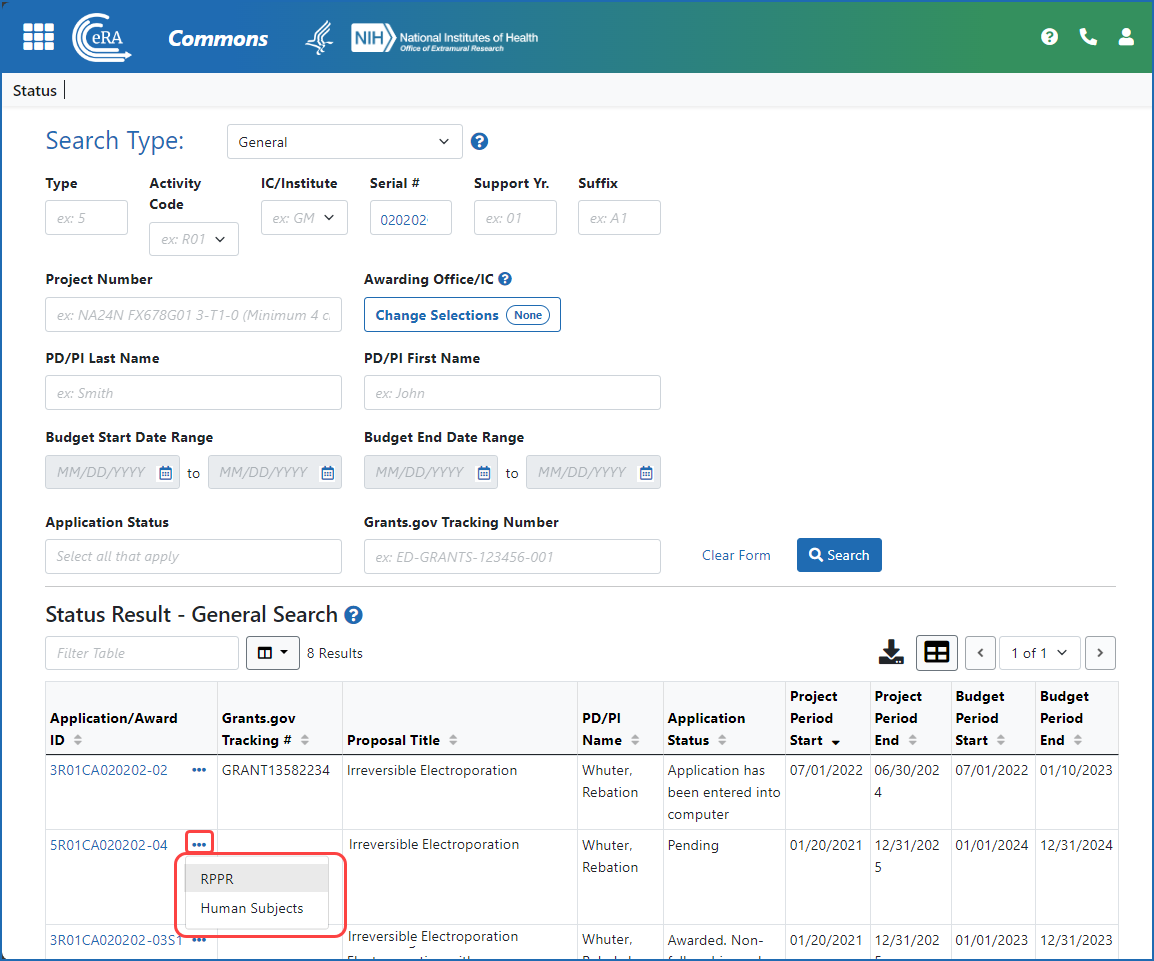Focus the Suffix input field
This screenshot has width=1154, height=961.
pos(619,218)
